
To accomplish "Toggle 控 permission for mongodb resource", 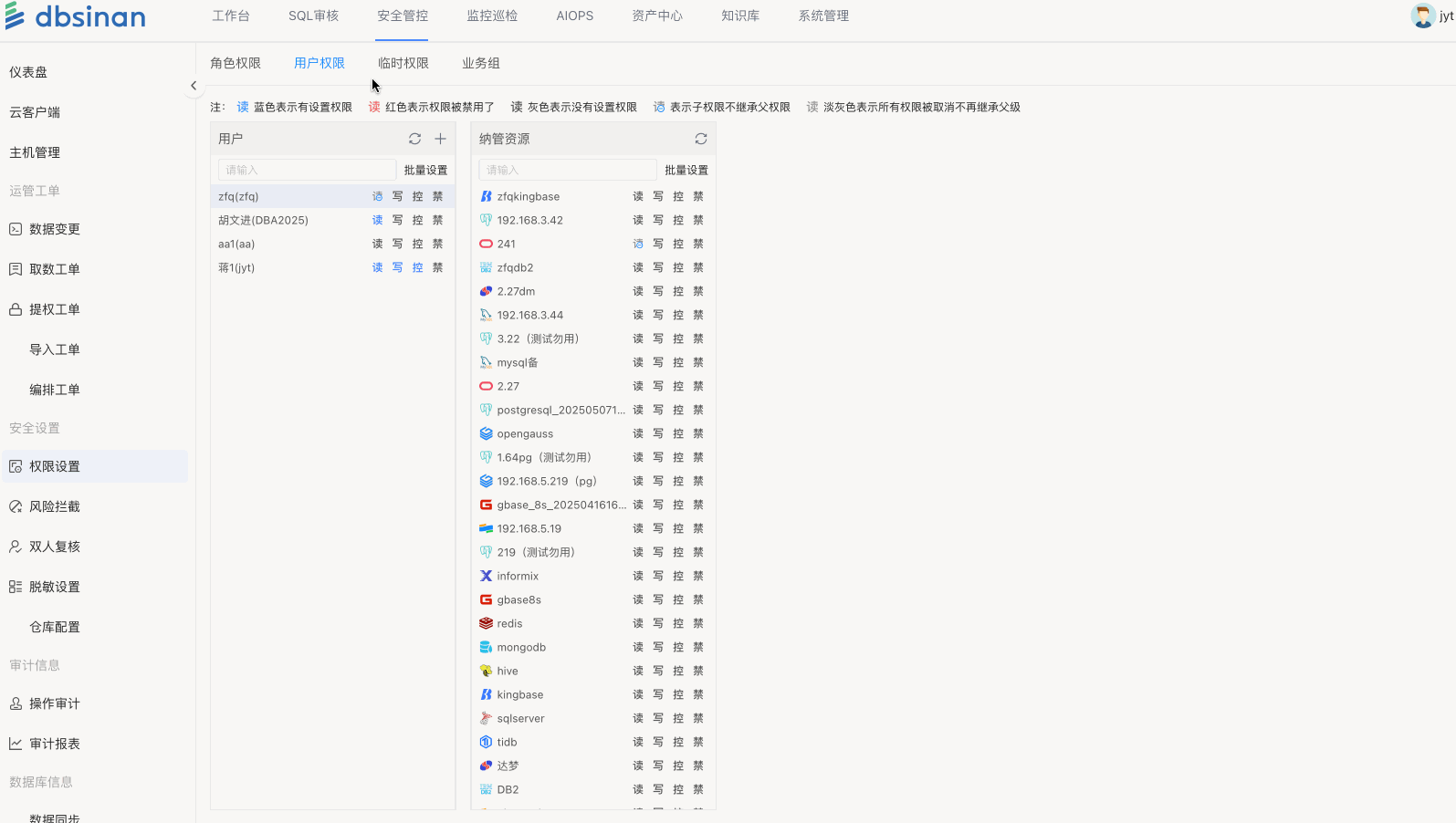I will 678,647.
